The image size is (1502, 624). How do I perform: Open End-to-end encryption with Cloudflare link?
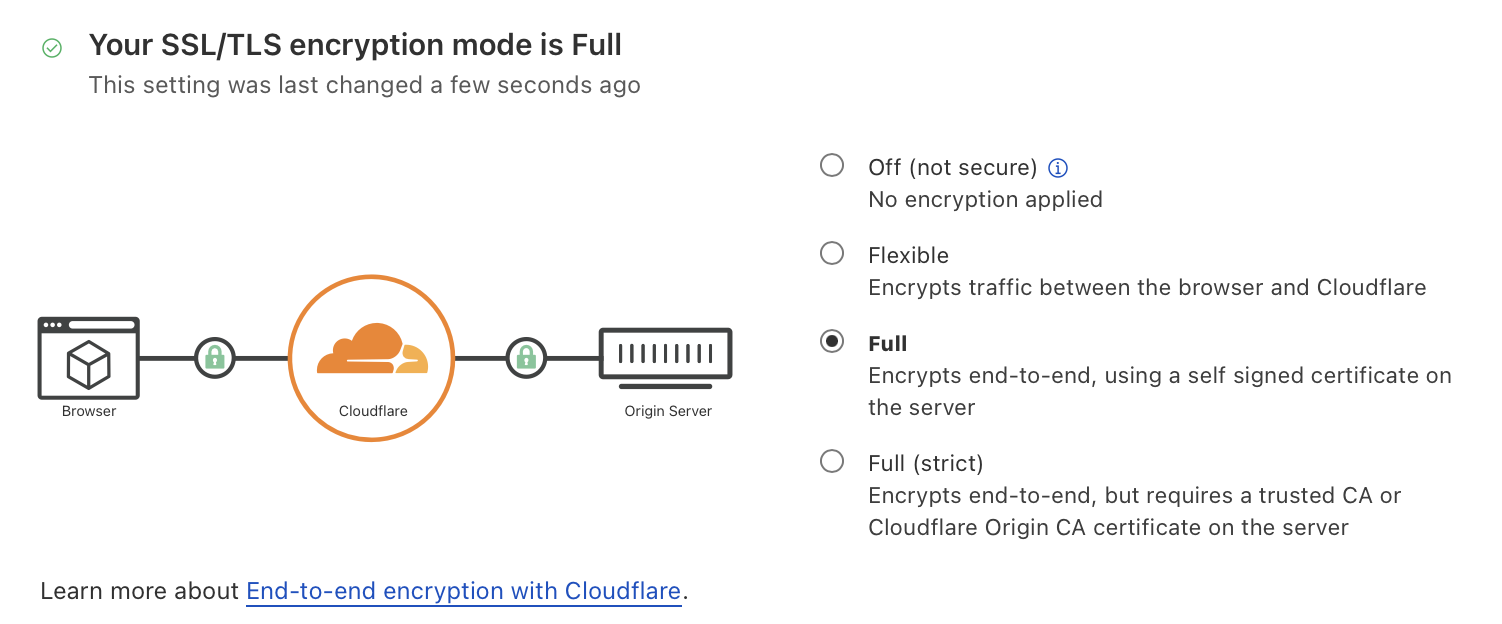[x=464, y=591]
